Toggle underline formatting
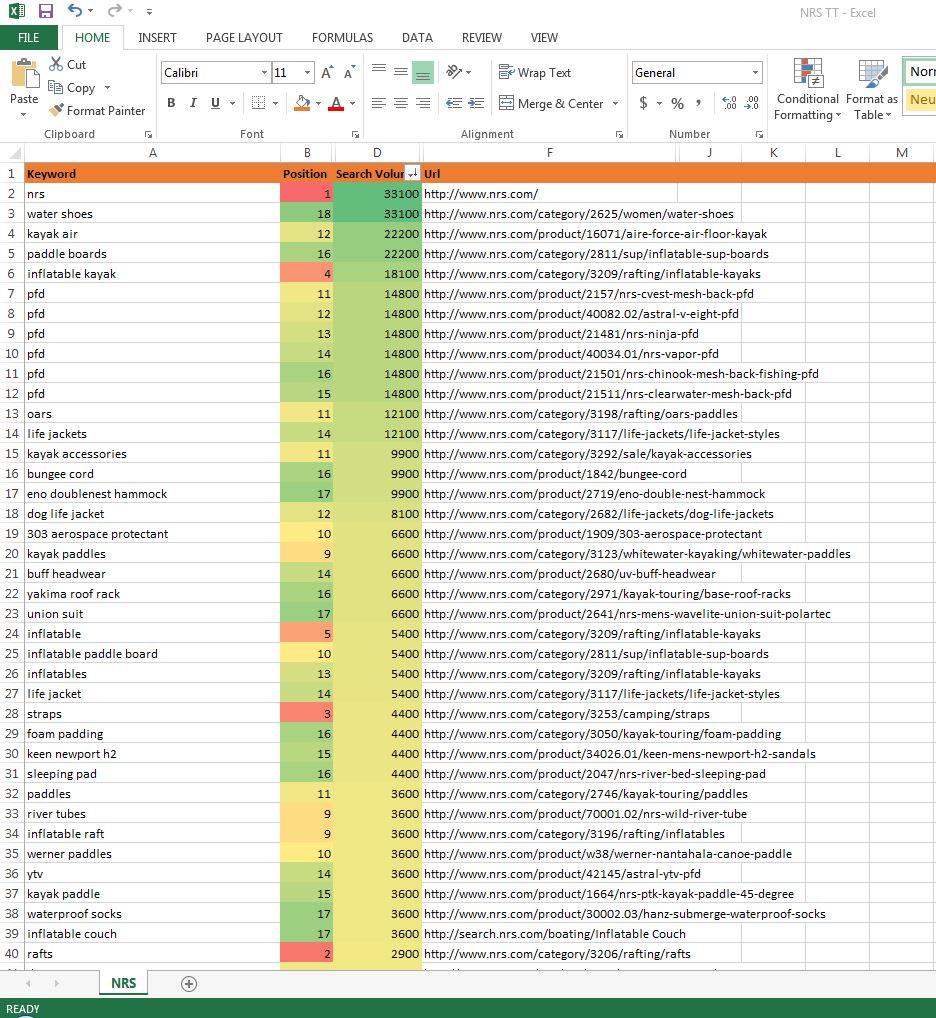The height and width of the screenshot is (1018, 936). (212, 103)
